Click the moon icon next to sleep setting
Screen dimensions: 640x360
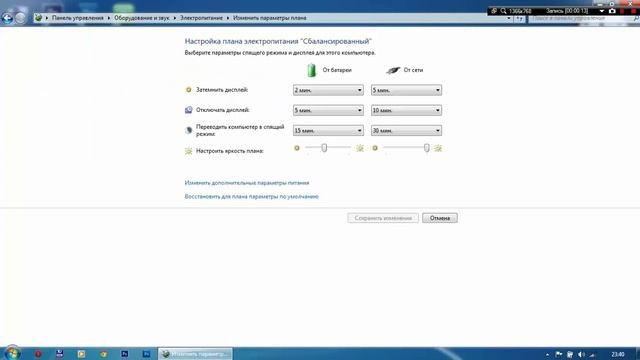click(x=189, y=130)
